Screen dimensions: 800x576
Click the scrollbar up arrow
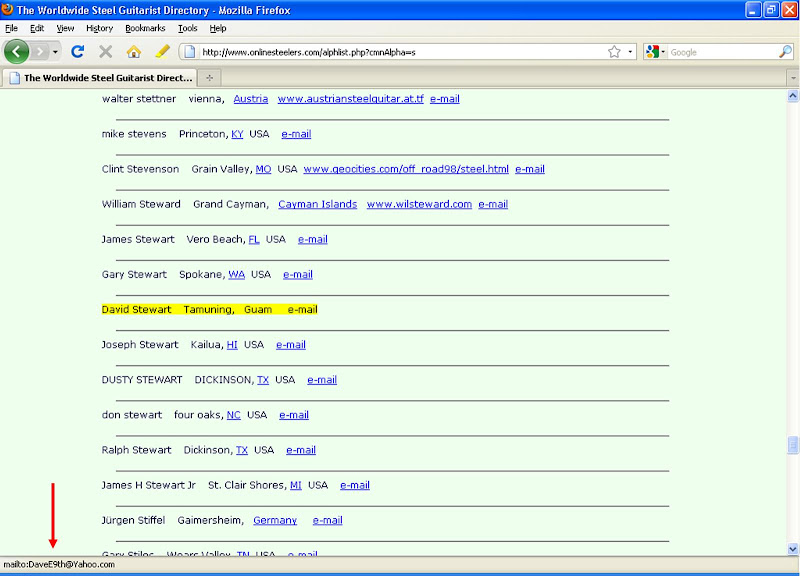[x=793, y=96]
